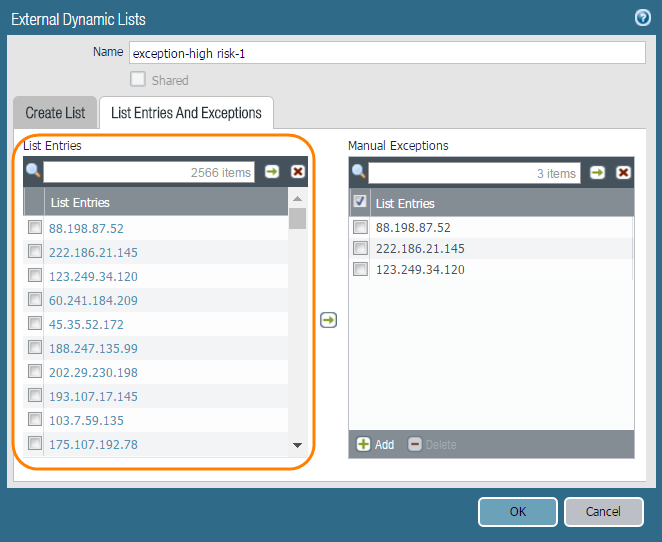Apply the List Entries filter arrow icon
The image size is (662, 542).
(272, 172)
